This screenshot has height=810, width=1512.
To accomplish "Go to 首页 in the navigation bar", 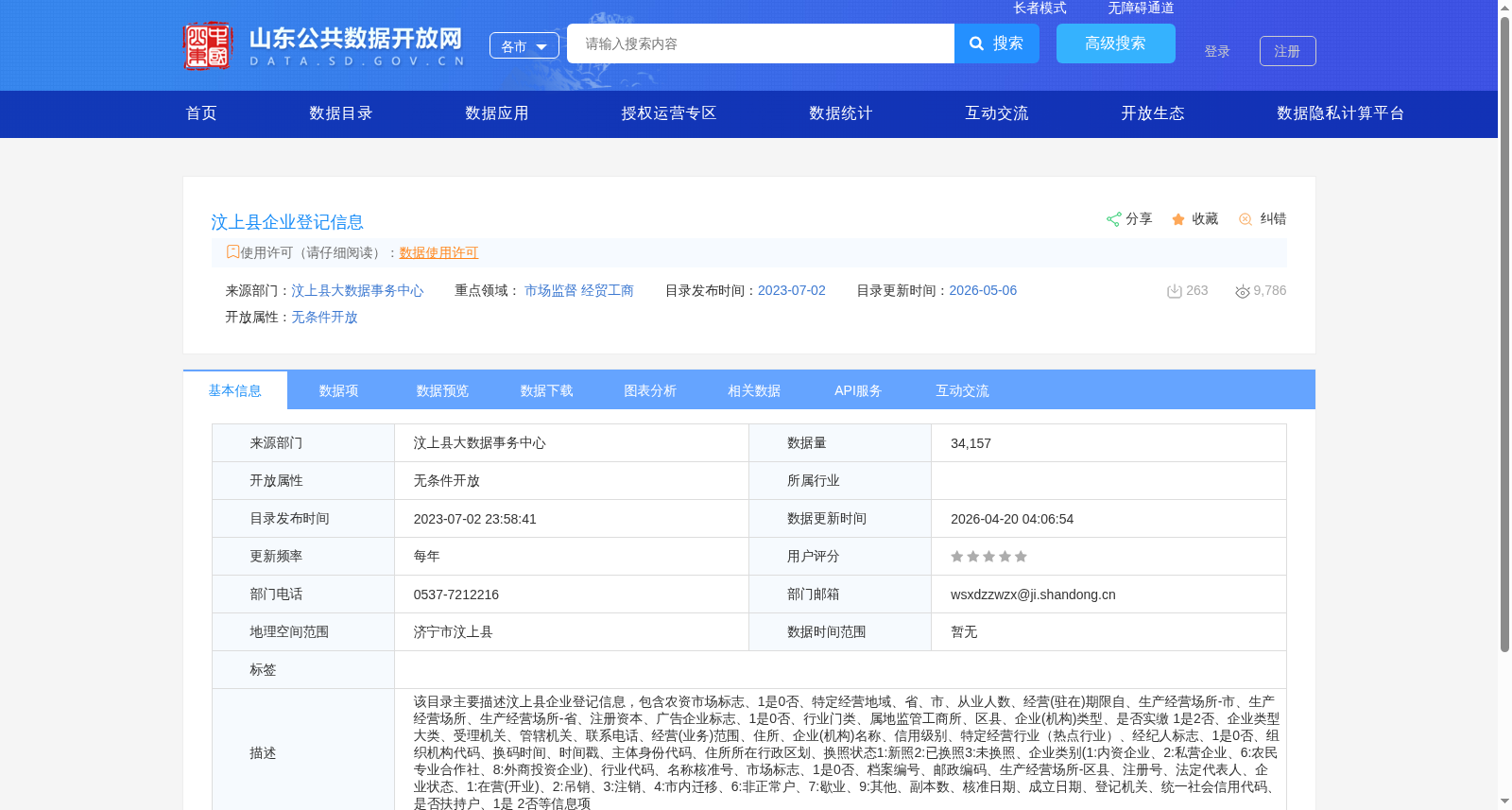I will 201,113.
